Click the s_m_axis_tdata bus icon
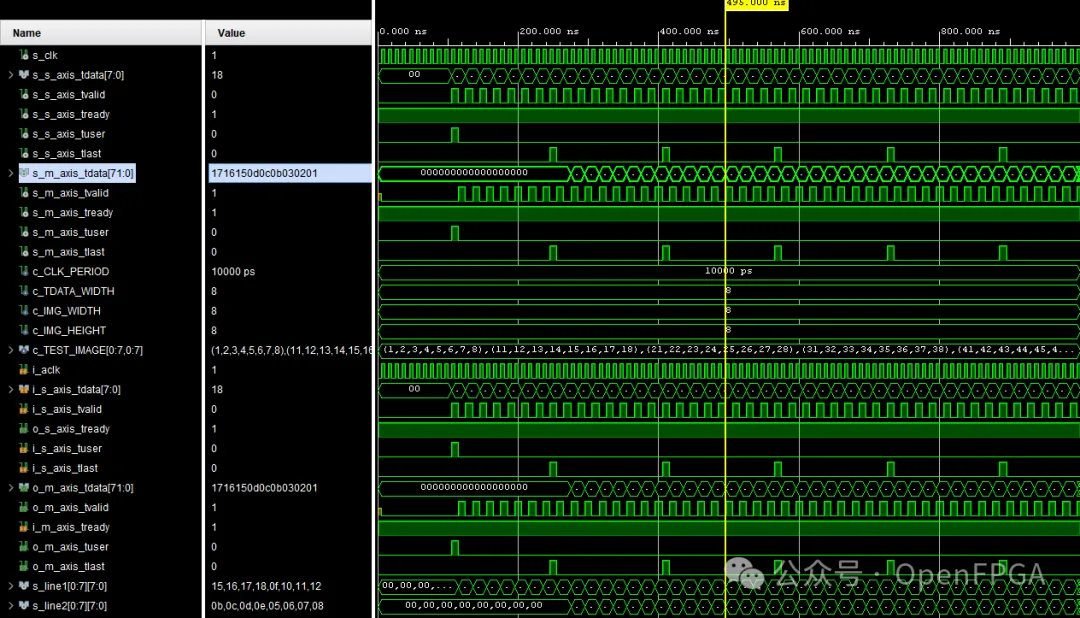Screen dimensions: 1080x618 [x=24, y=173]
